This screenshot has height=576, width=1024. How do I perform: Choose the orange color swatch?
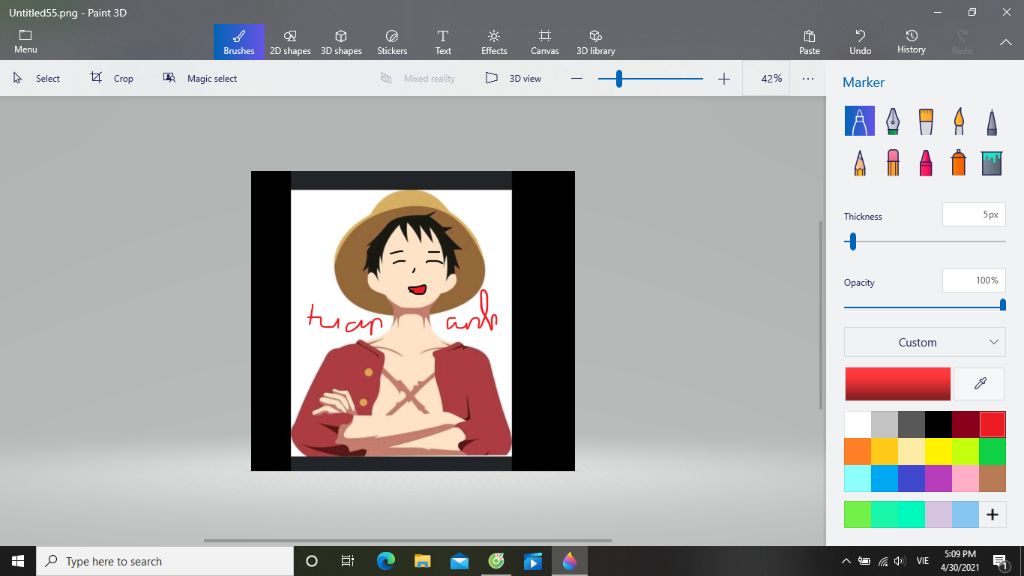(857, 451)
